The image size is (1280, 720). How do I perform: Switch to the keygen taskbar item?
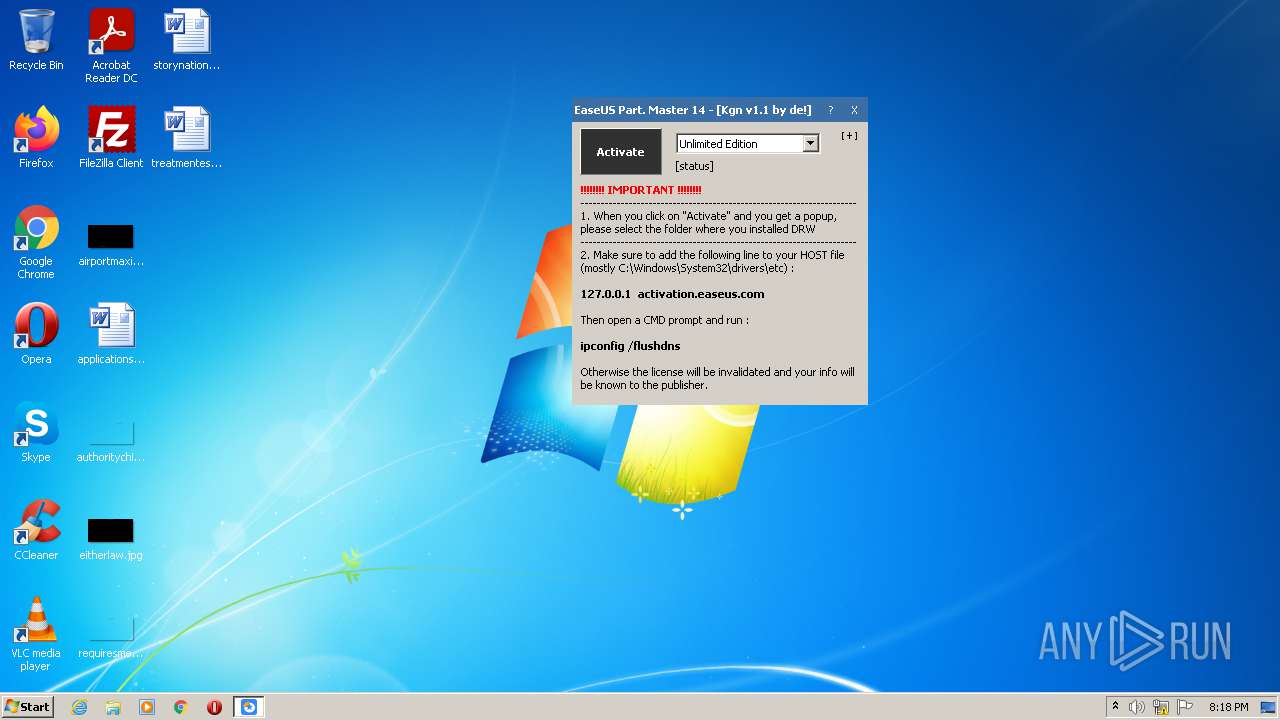[x=249, y=707]
